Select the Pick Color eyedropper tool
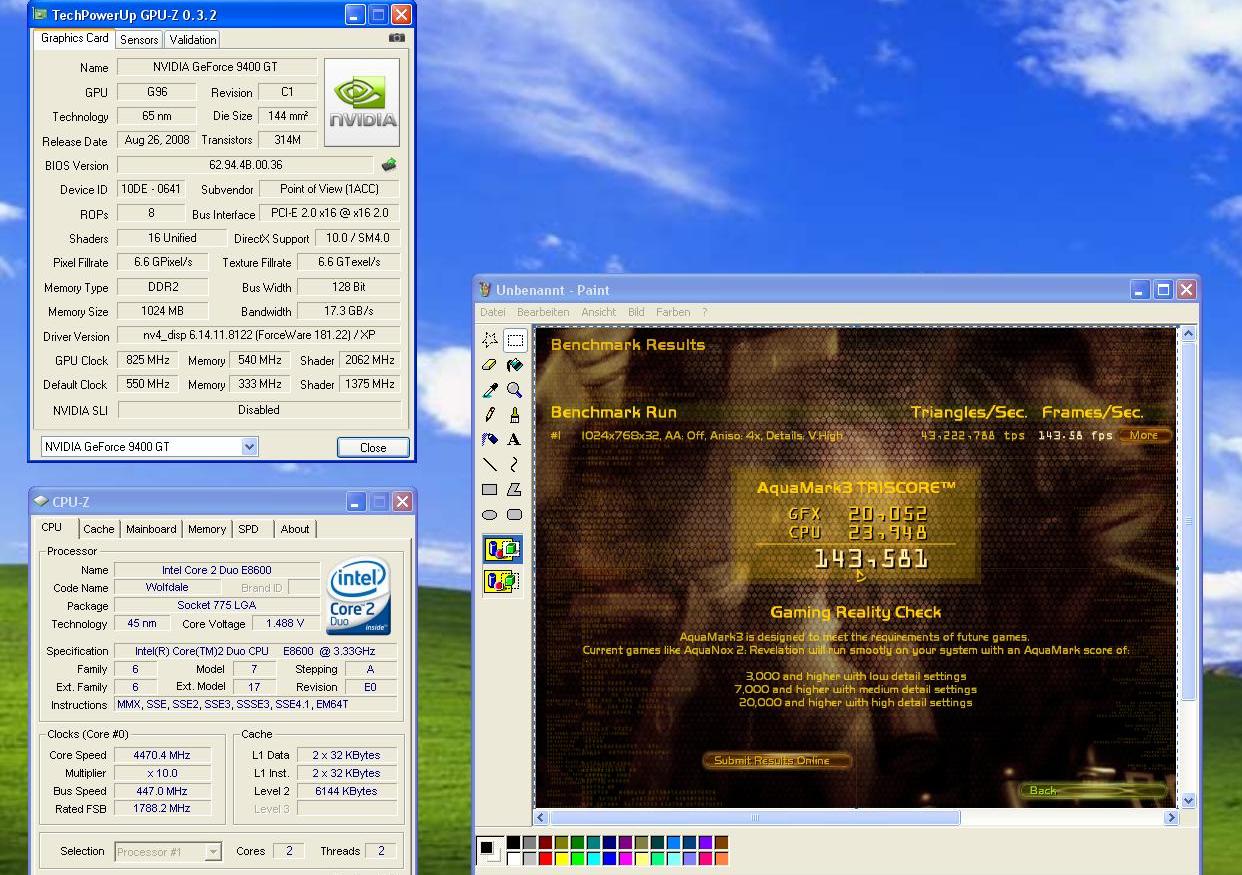Image resolution: width=1242 pixels, height=875 pixels. tap(490, 390)
